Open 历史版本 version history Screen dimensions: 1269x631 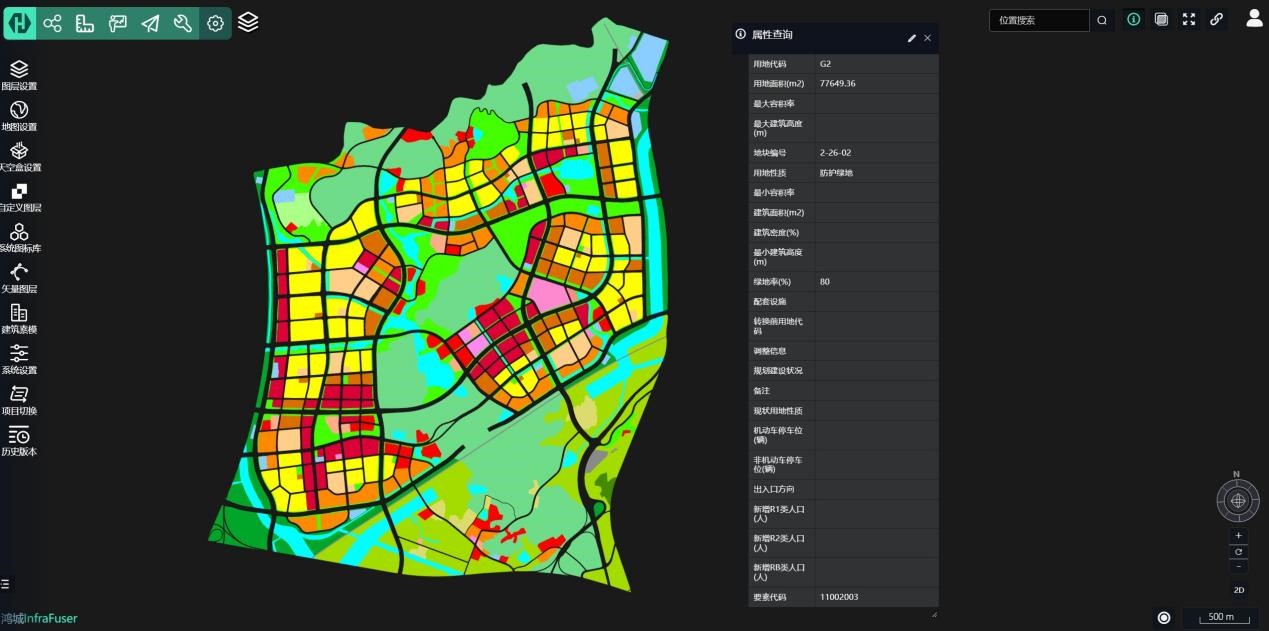(x=19, y=441)
